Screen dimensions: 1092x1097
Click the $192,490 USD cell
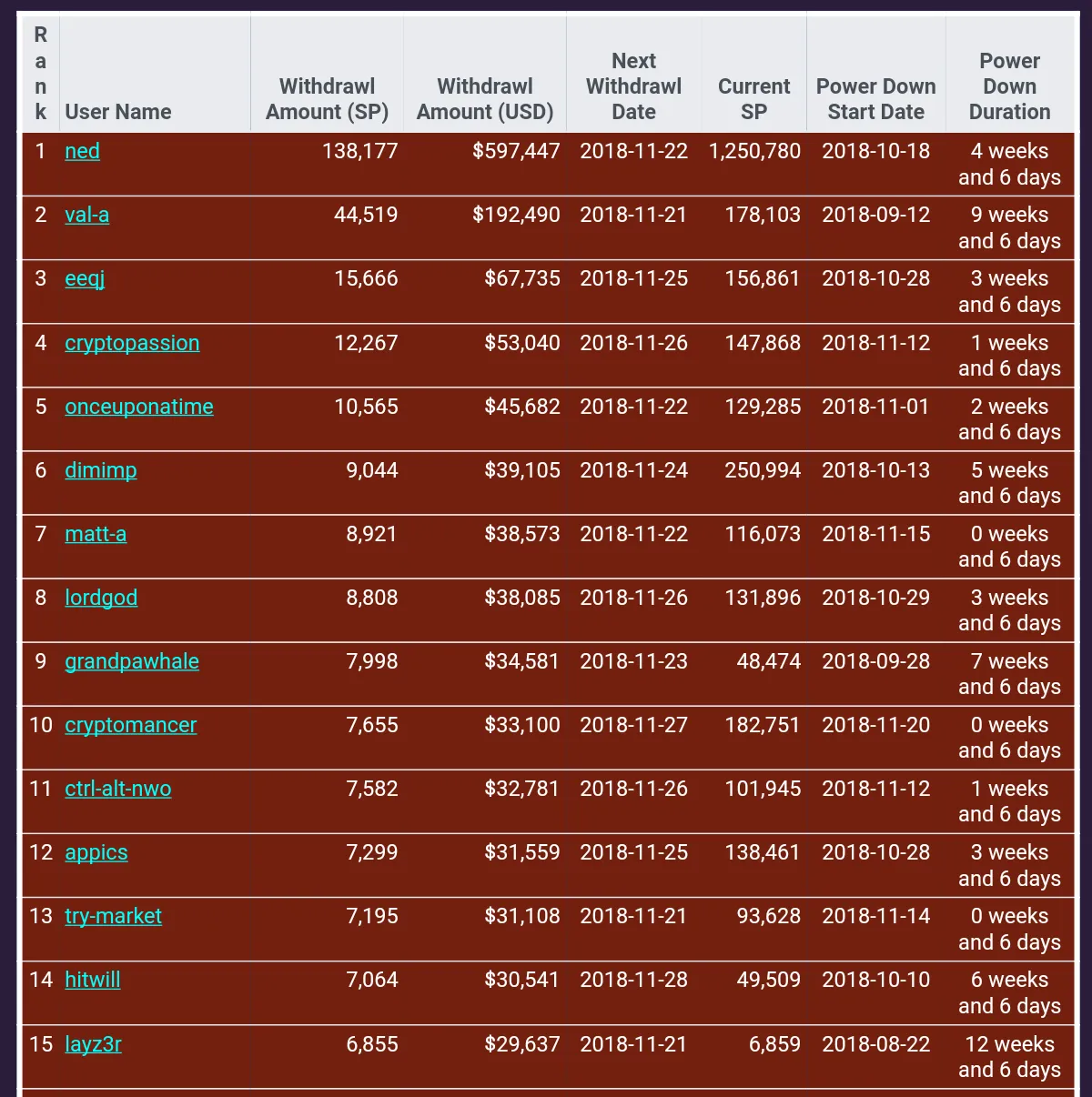pos(516,216)
